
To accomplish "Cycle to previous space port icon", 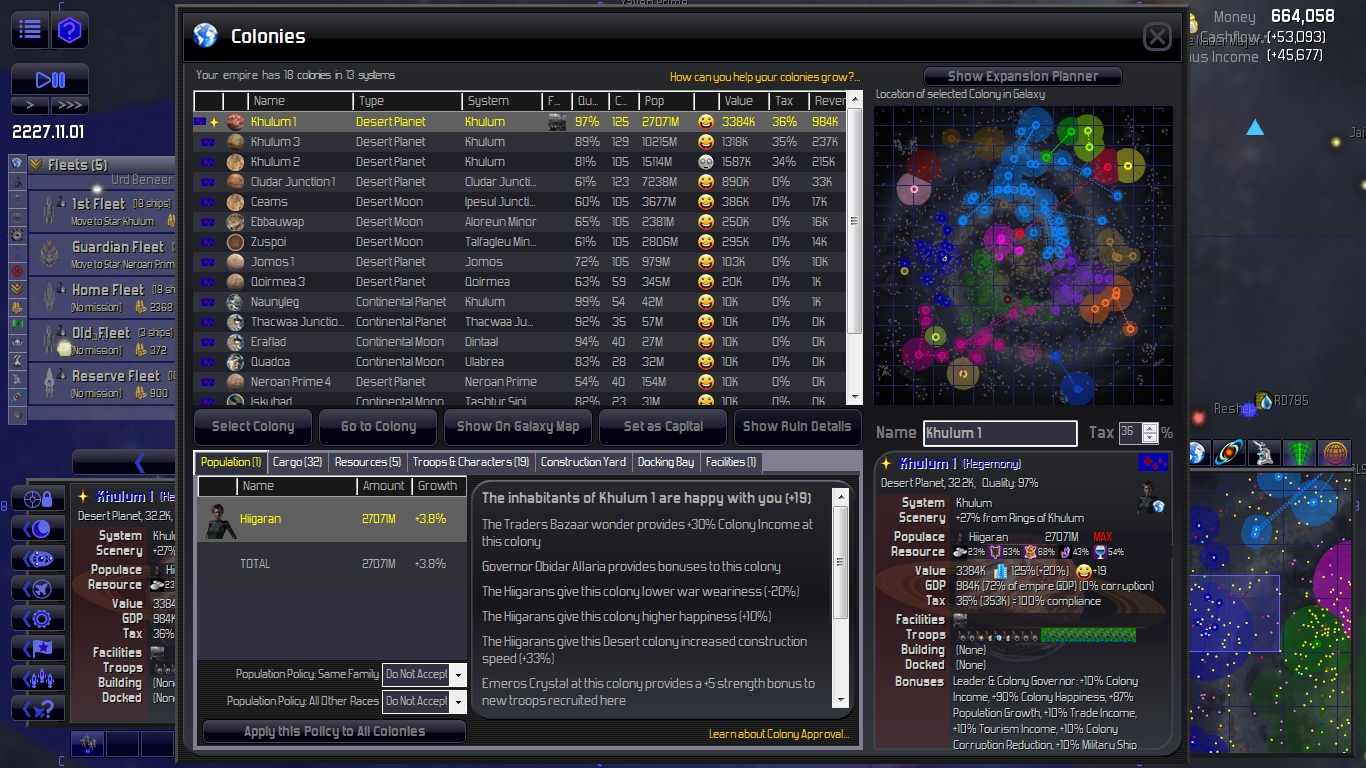I will pos(38,559).
